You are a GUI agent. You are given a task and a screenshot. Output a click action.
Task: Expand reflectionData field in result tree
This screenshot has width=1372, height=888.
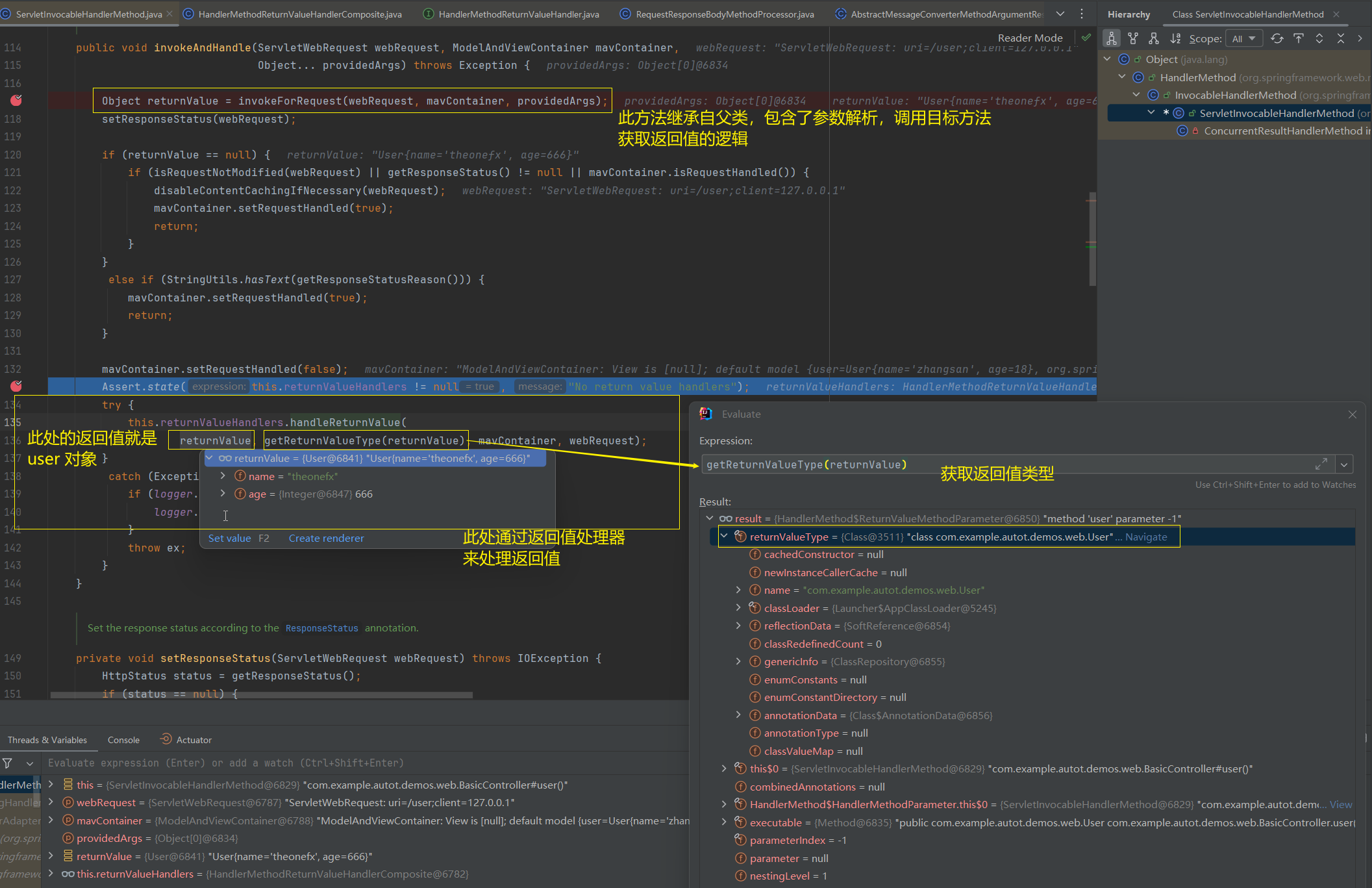[738, 626]
